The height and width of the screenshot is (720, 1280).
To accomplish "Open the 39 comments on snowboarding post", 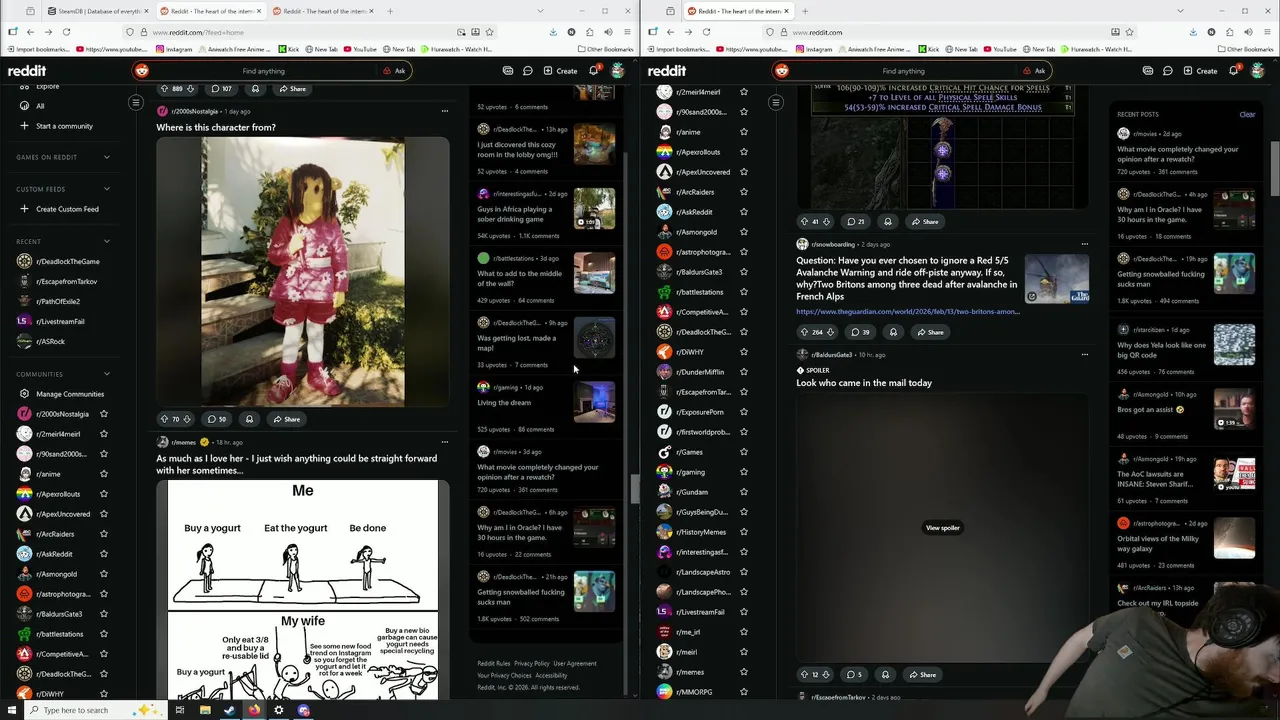I will [x=860, y=332].
